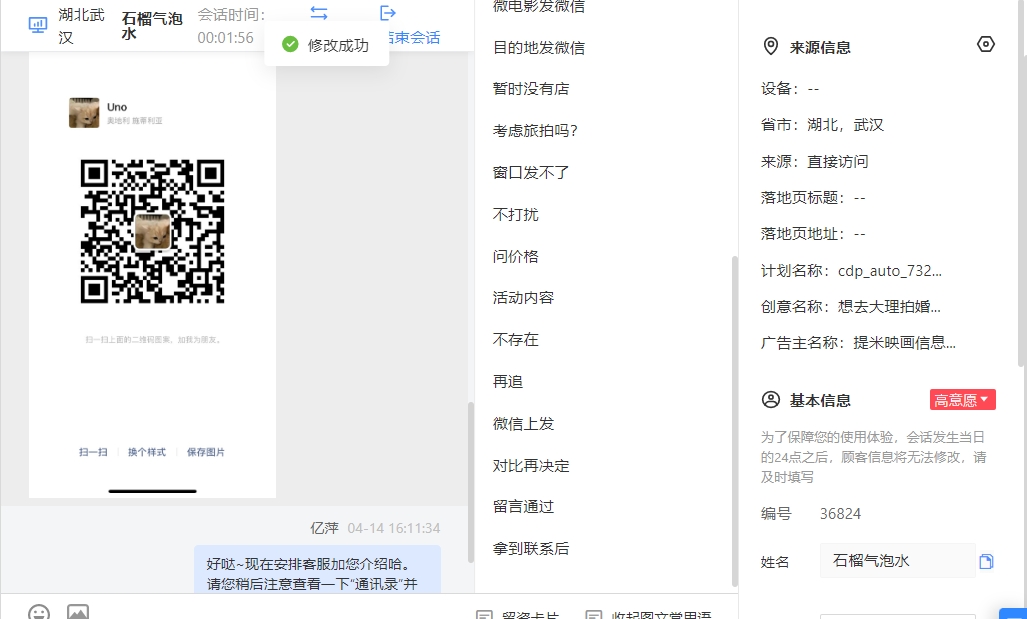Select the quick phrase 窗口发不了

click(x=531, y=173)
